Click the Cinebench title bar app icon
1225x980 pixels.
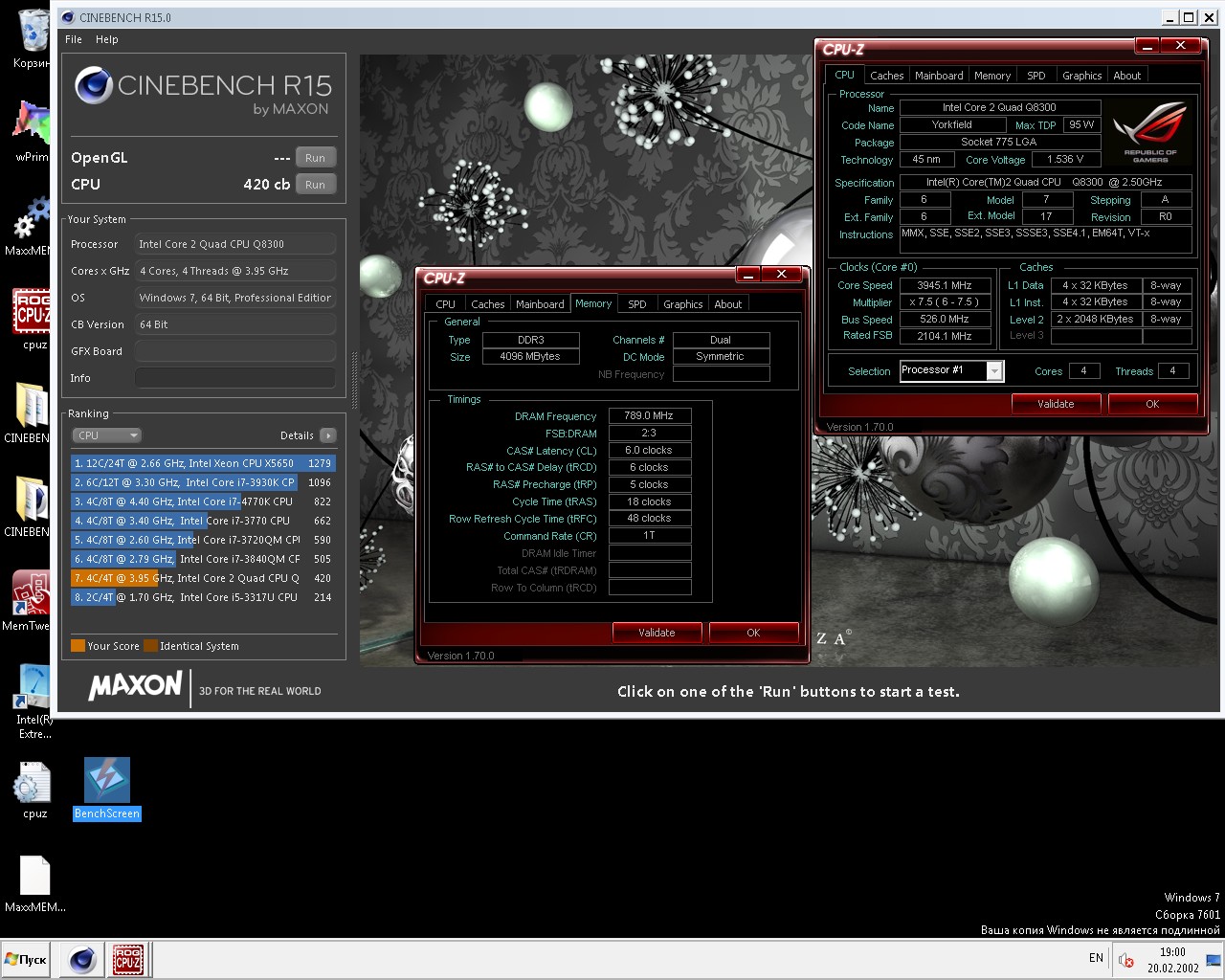67,17
